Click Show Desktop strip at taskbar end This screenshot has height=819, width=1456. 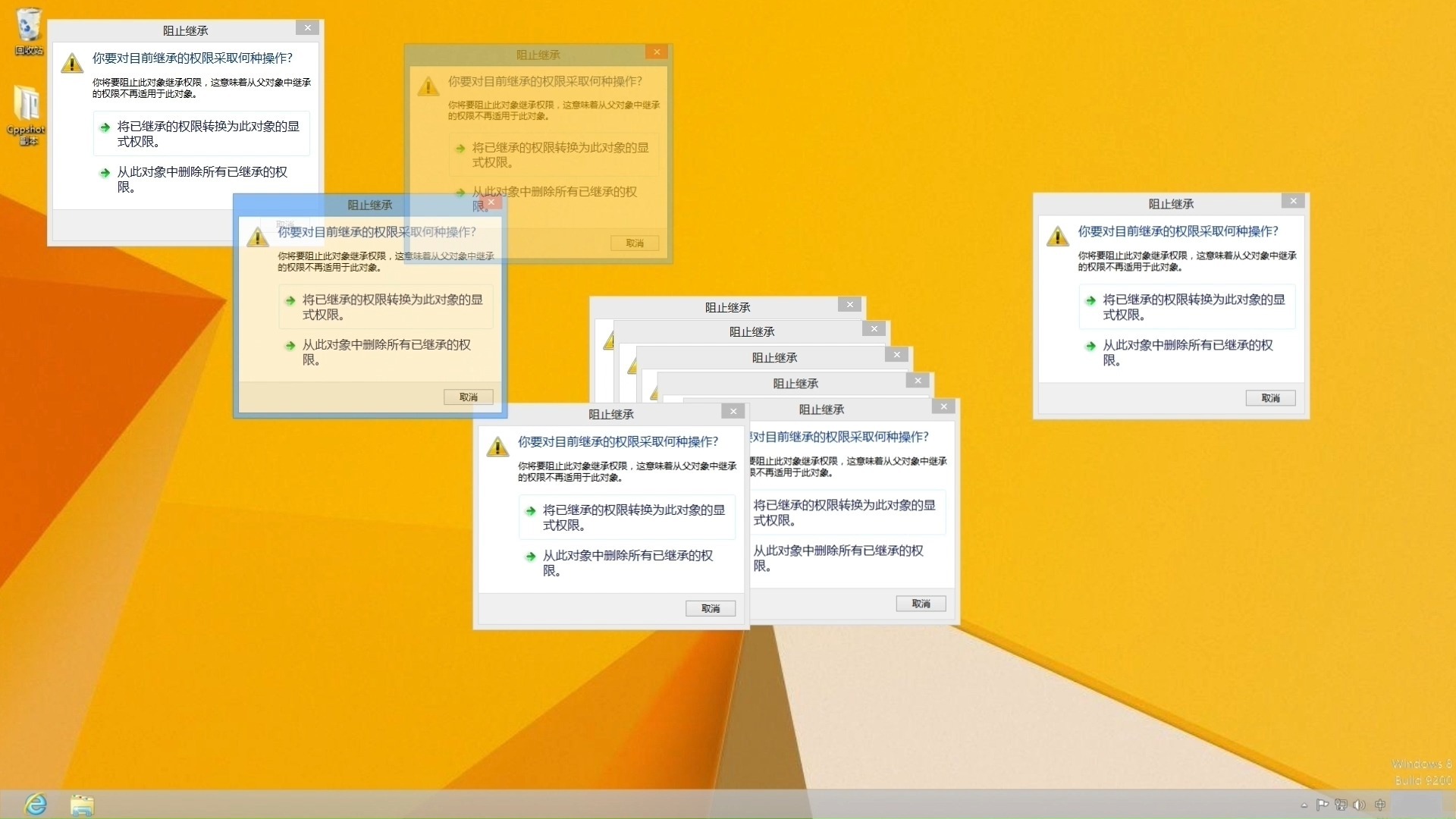point(1451,805)
